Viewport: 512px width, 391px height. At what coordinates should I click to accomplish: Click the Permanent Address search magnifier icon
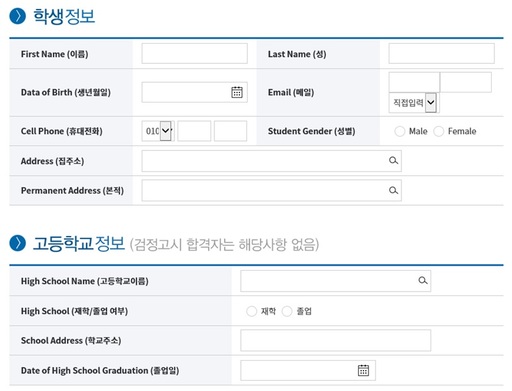[x=393, y=190]
